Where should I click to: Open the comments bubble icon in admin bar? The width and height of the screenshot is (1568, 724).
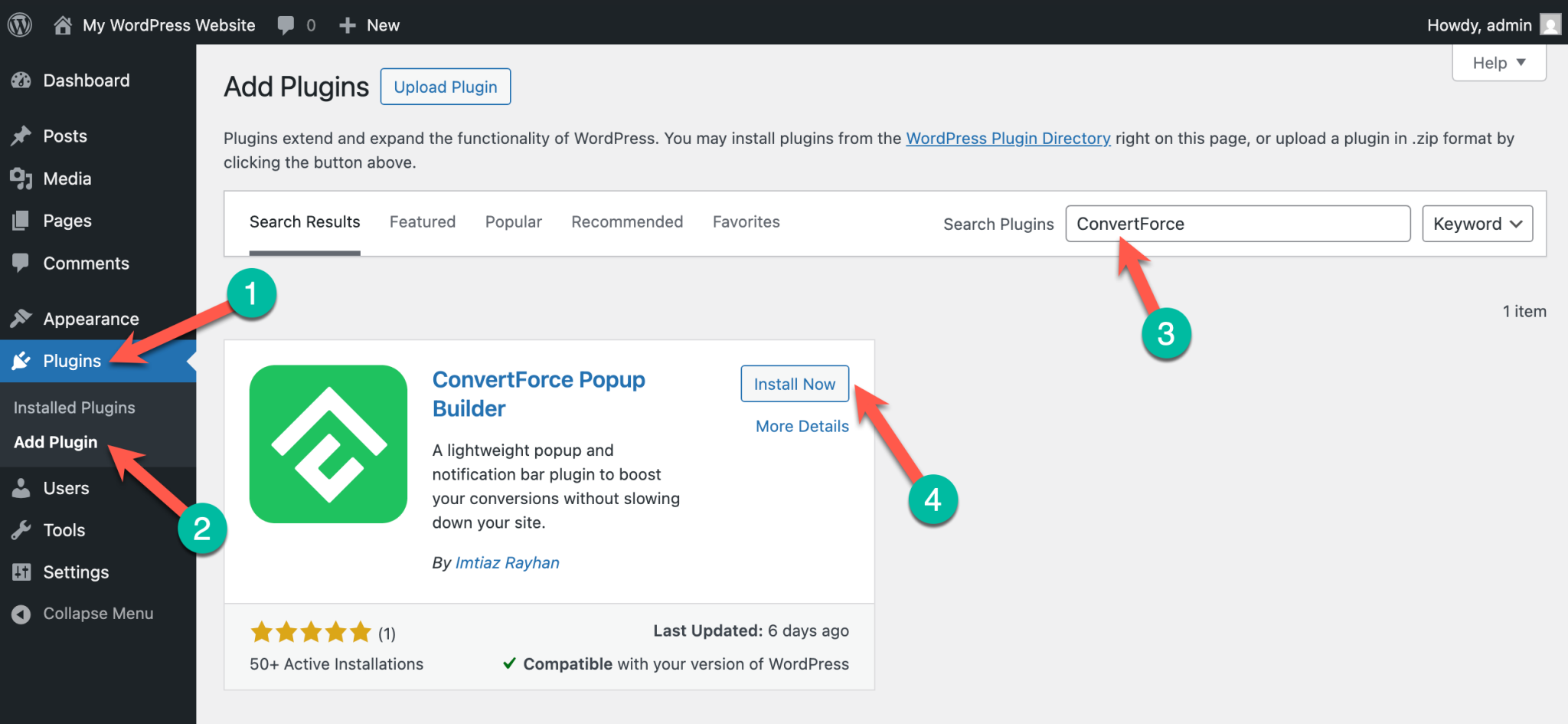[x=286, y=25]
